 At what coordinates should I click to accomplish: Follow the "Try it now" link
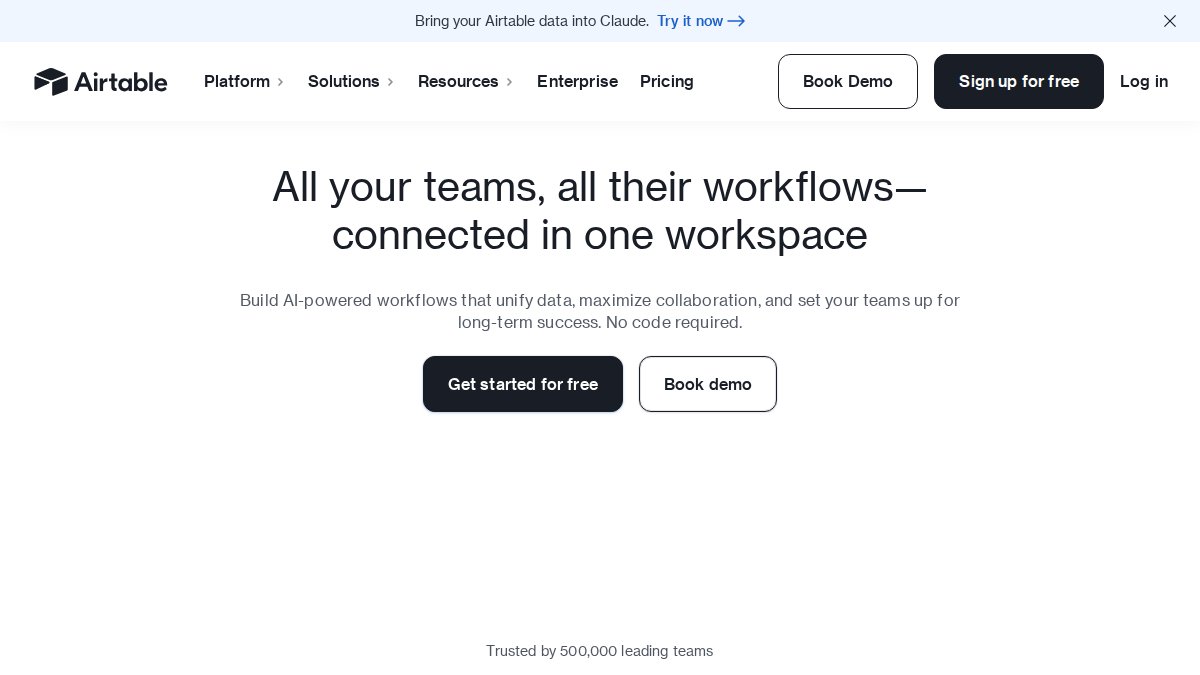(x=701, y=21)
